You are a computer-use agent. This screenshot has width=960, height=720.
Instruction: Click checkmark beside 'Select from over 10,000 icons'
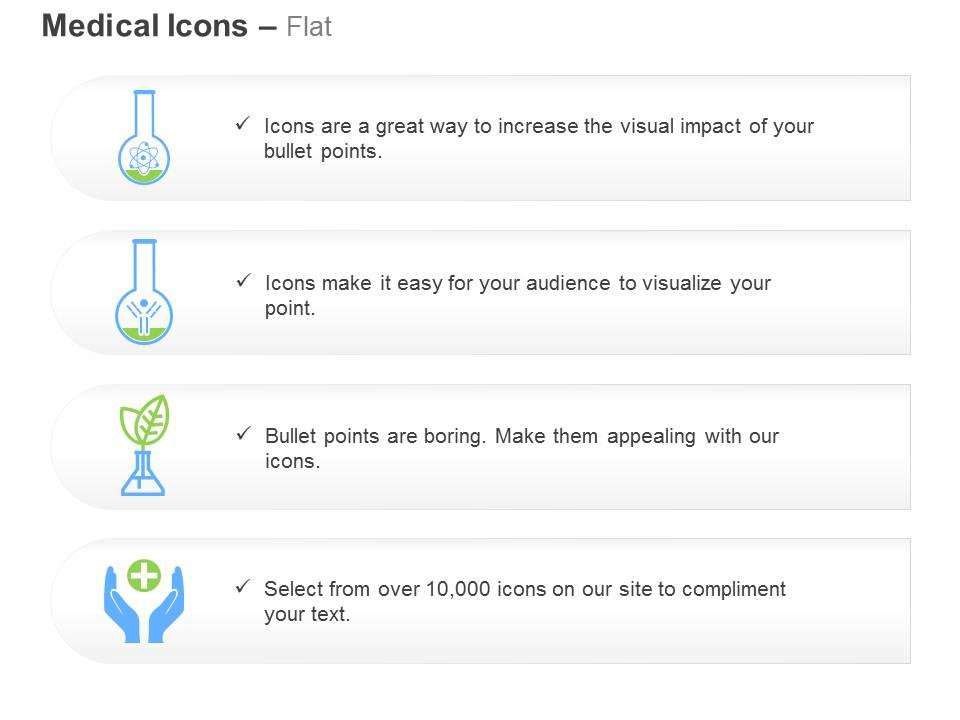[242, 587]
